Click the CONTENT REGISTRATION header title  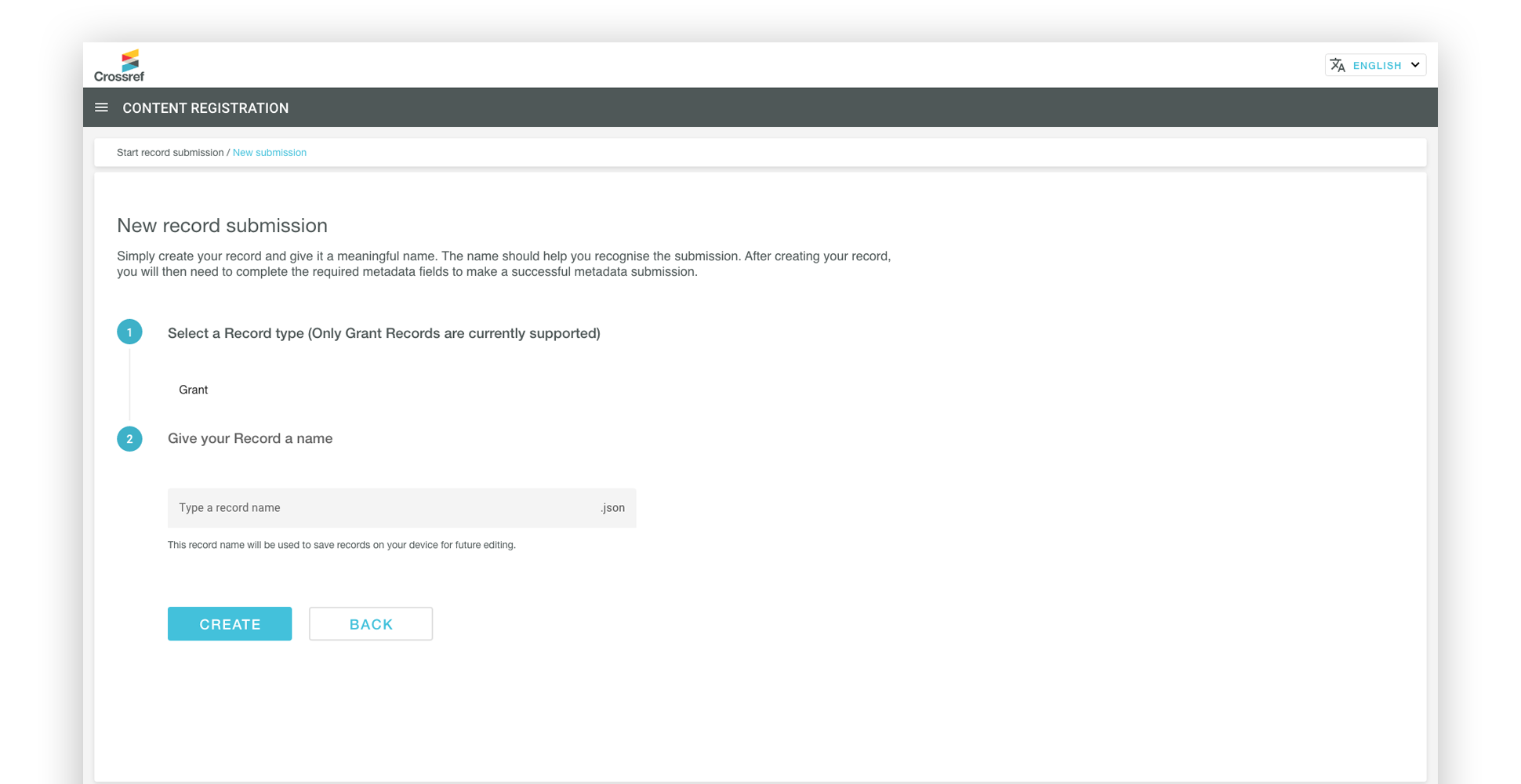205,108
